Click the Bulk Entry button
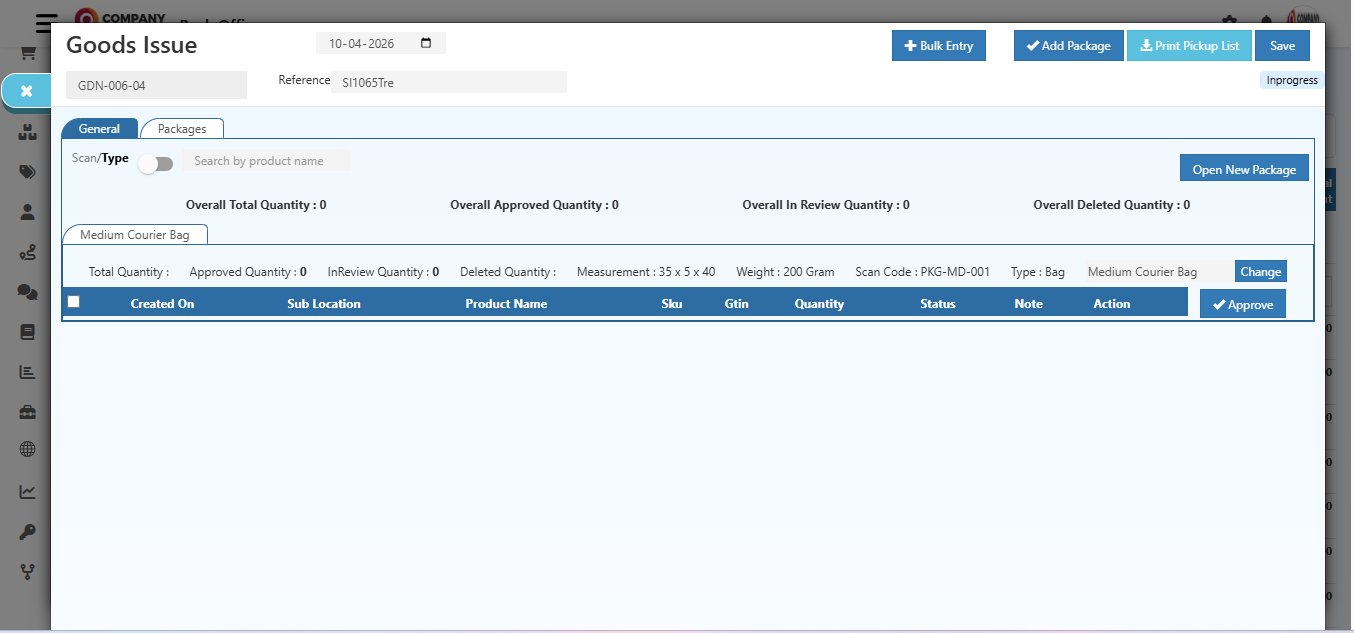The height and width of the screenshot is (633, 1354). click(938, 46)
